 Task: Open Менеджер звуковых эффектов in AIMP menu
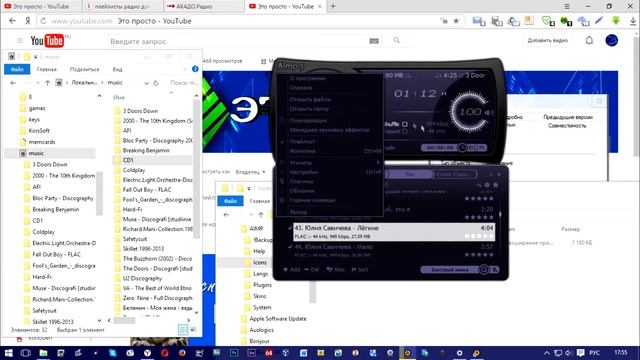pyautogui.click(x=330, y=130)
